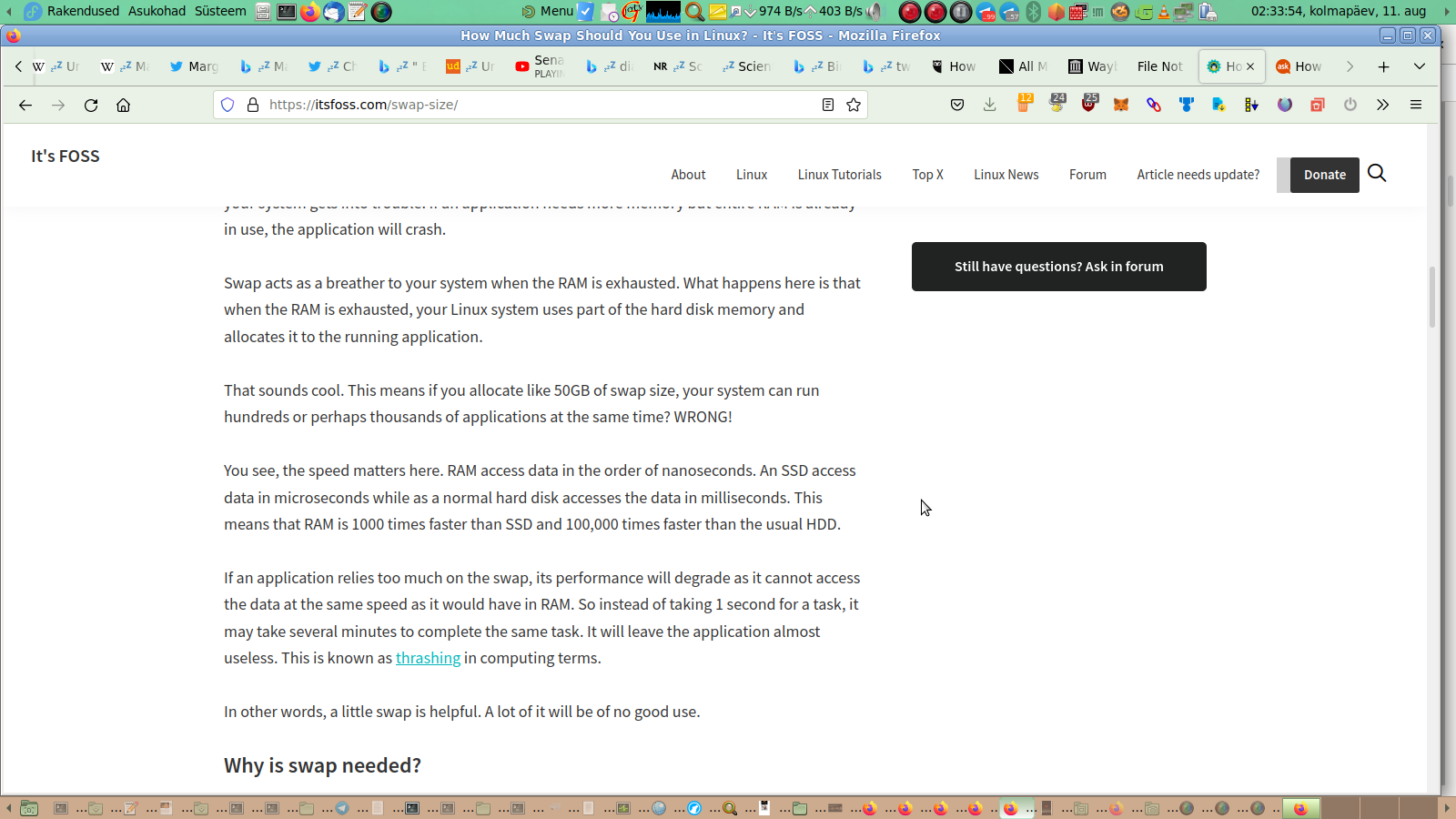This screenshot has width=1456, height=819.
Task: Visit the Forum navigation link
Action: tap(1087, 175)
